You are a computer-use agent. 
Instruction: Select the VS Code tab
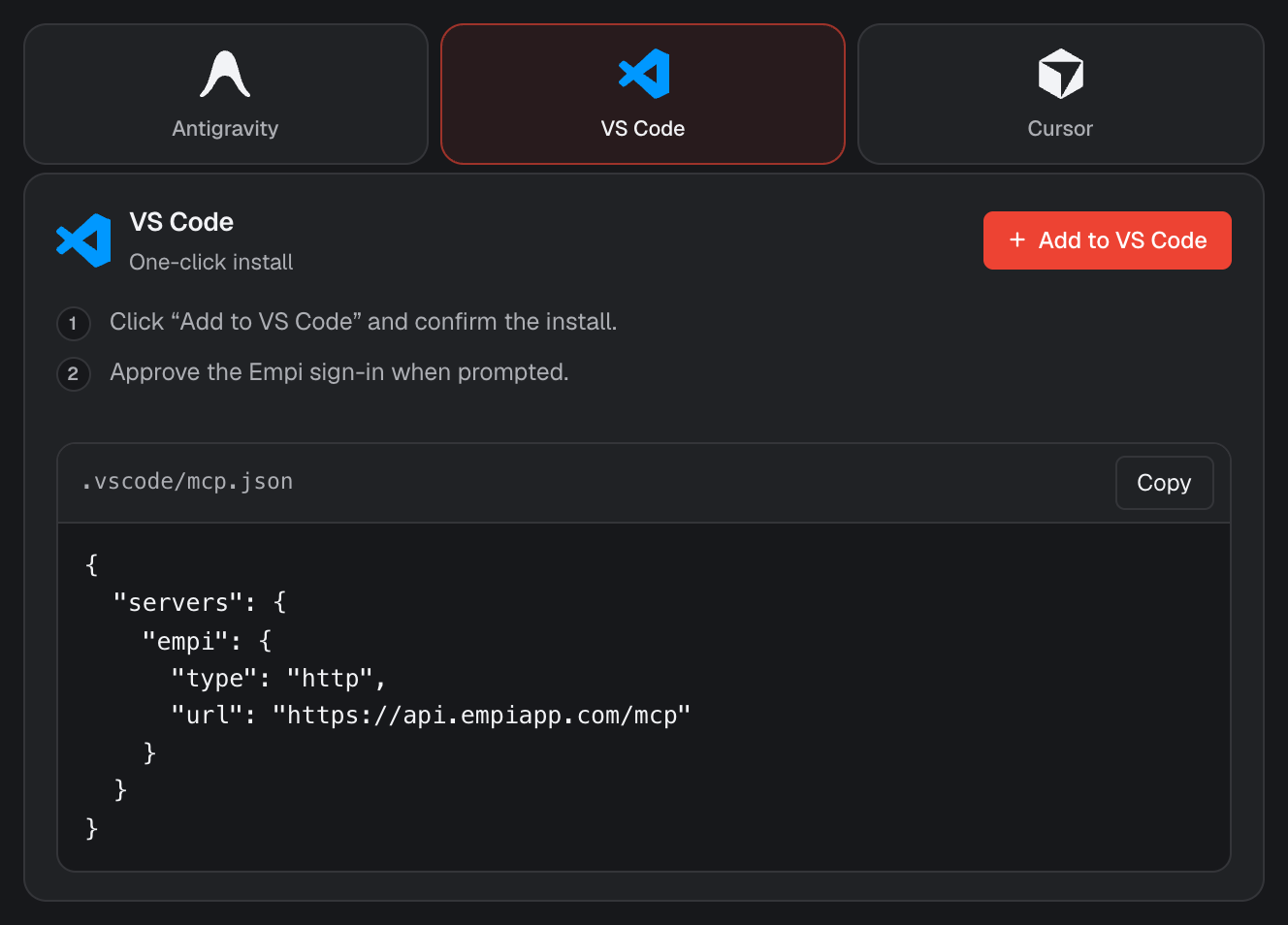[643, 94]
